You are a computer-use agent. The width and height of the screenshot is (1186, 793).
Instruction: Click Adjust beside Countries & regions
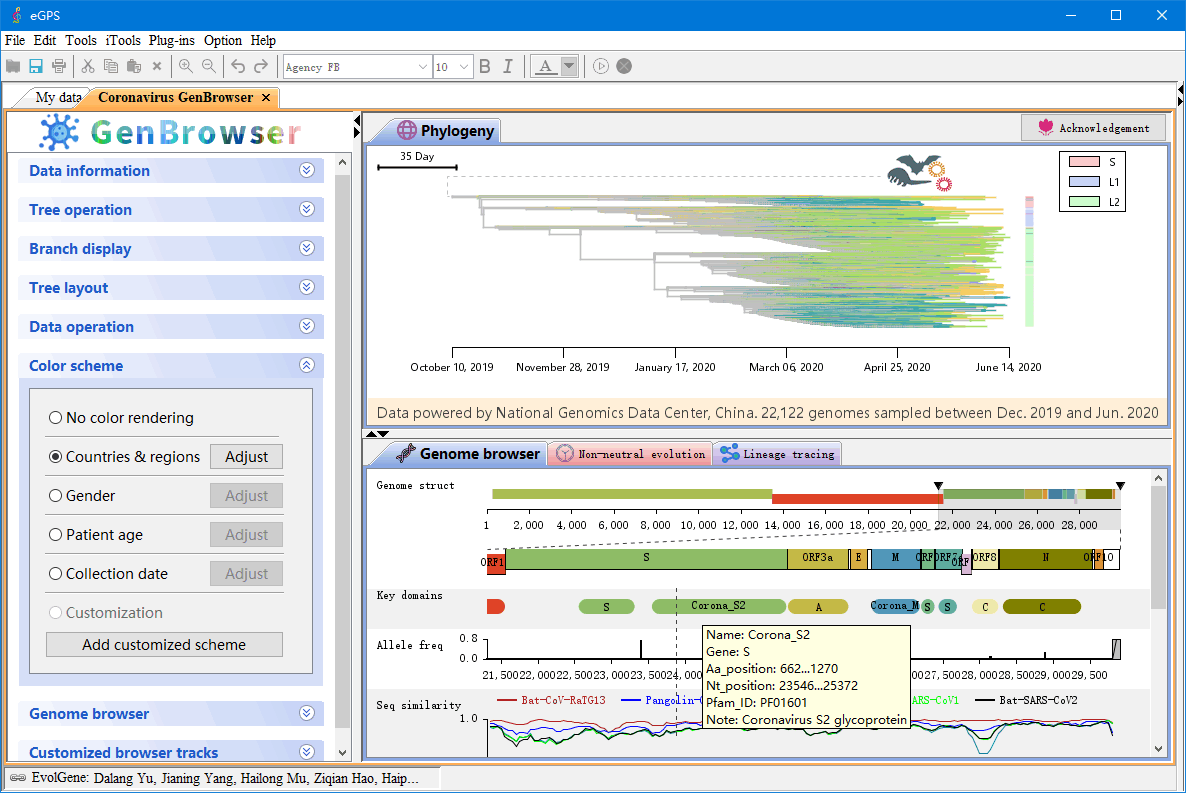tap(246, 456)
